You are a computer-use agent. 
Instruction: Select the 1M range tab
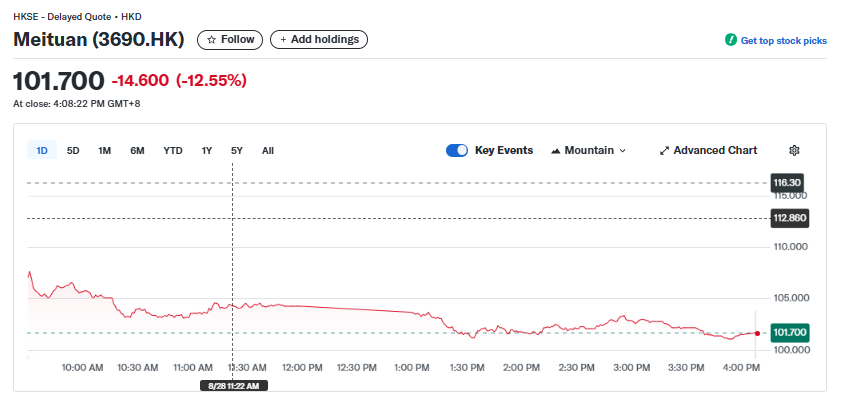[x=104, y=151]
